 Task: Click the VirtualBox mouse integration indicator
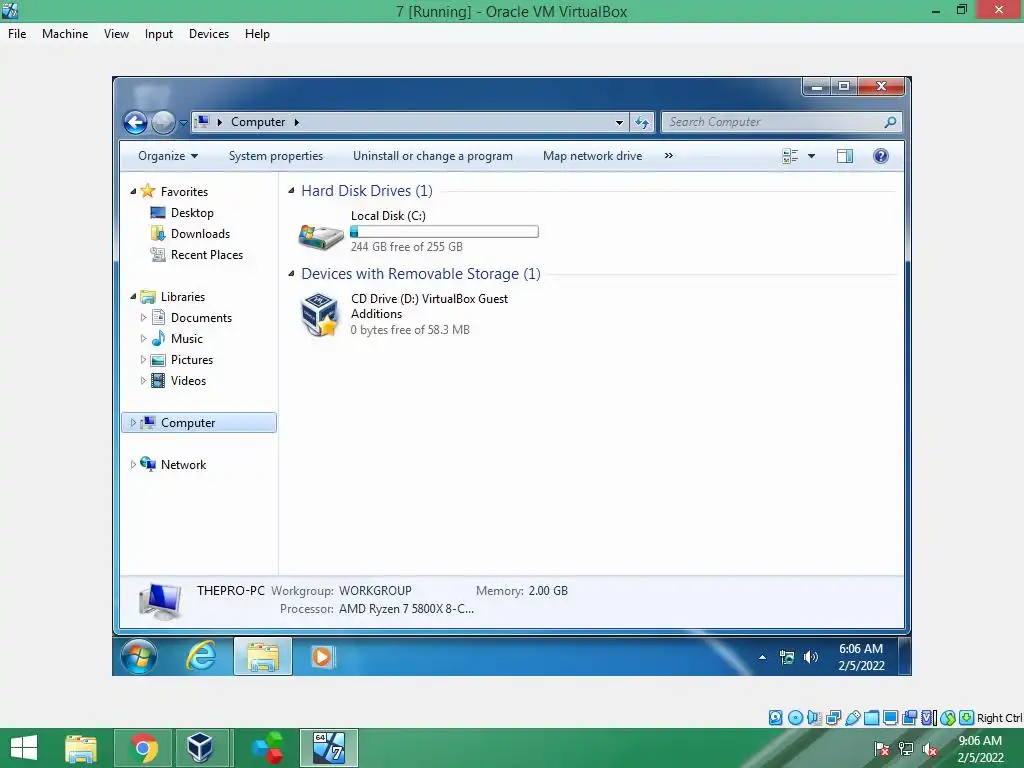[x=948, y=718]
